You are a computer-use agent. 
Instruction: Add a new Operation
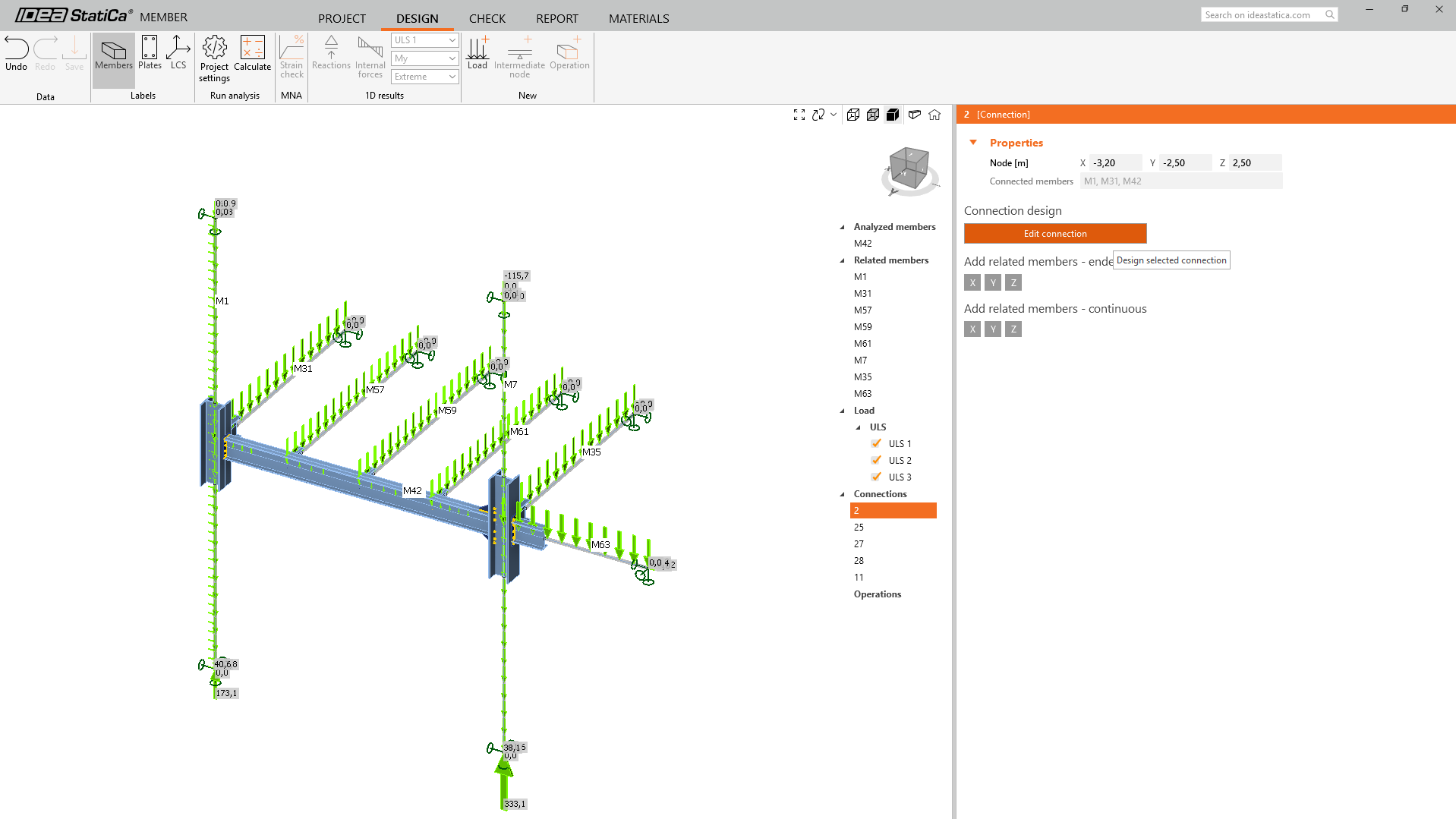click(569, 53)
